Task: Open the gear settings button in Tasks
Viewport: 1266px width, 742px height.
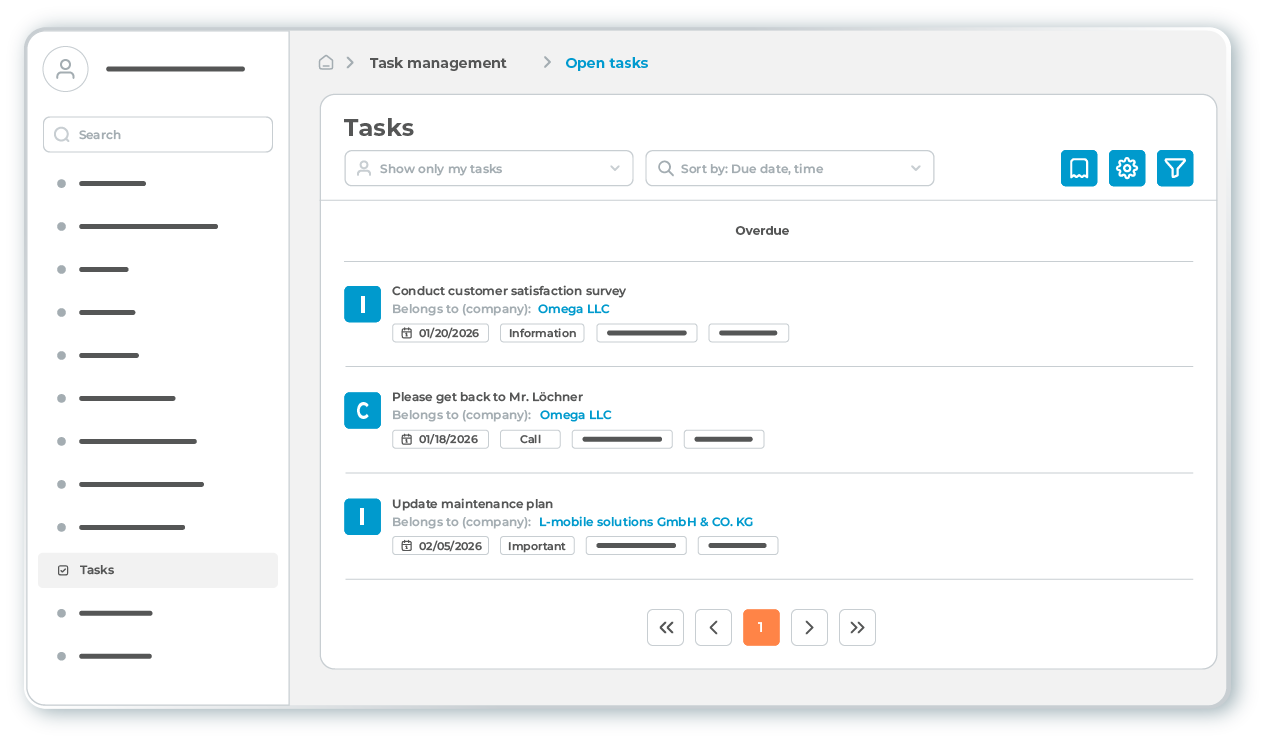Action: pyautogui.click(x=1127, y=168)
